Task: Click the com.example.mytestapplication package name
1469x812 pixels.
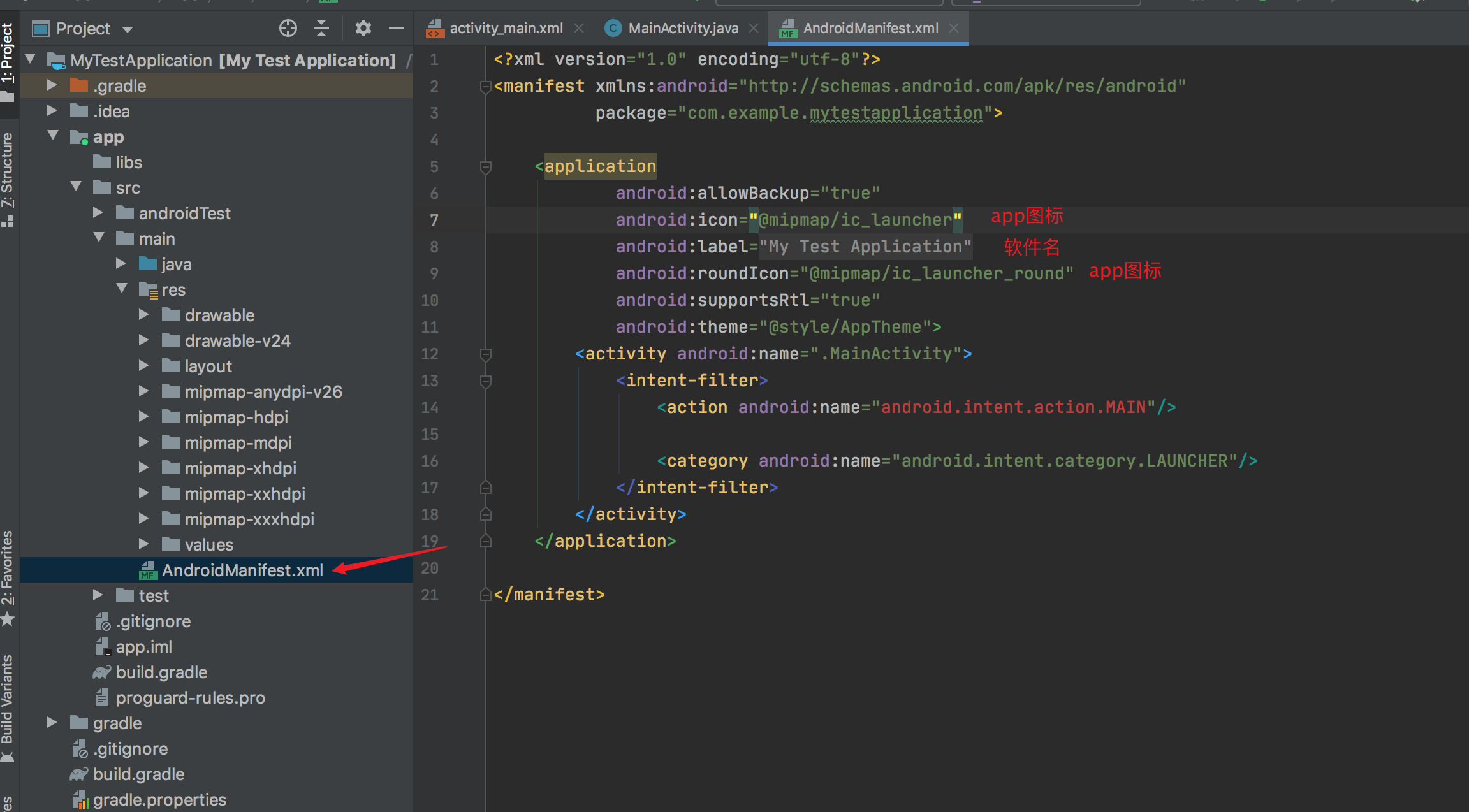Action: [x=835, y=113]
